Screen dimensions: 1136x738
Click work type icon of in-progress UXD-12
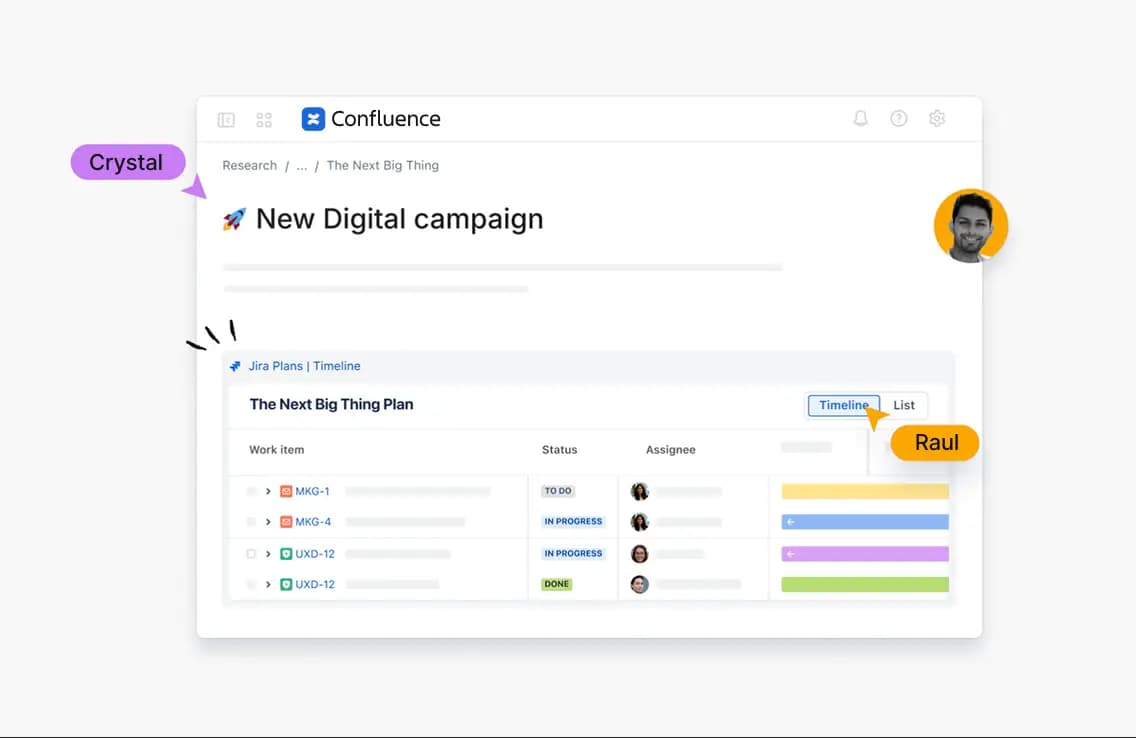coord(286,553)
